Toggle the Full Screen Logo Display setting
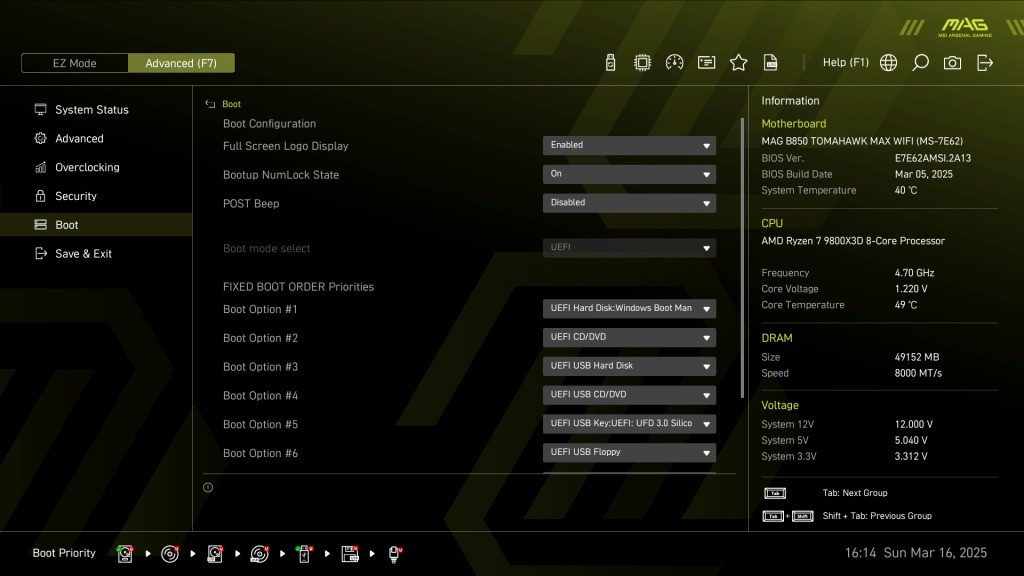 click(x=629, y=145)
